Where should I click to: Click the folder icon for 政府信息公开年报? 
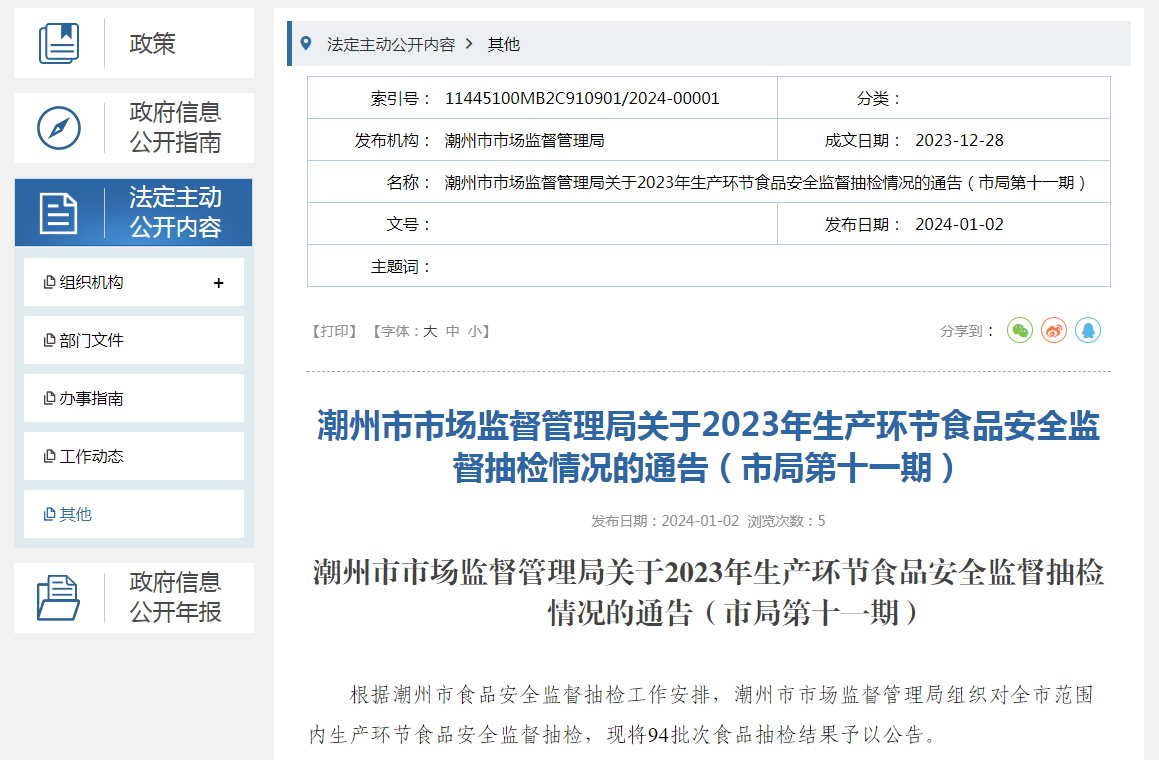[58, 597]
